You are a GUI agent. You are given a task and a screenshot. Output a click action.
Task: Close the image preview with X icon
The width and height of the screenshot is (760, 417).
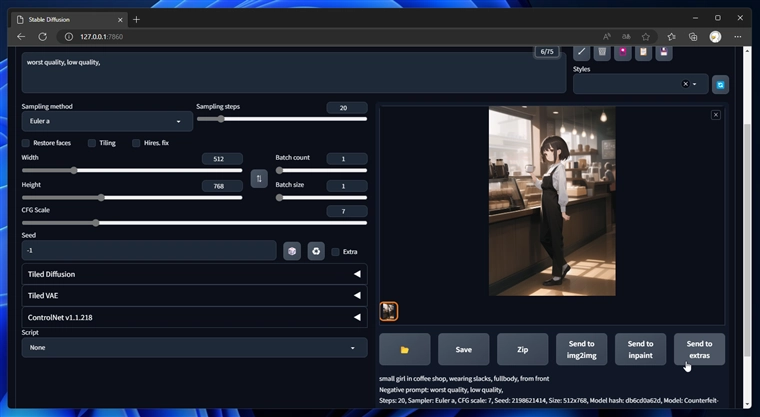pyautogui.click(x=715, y=115)
